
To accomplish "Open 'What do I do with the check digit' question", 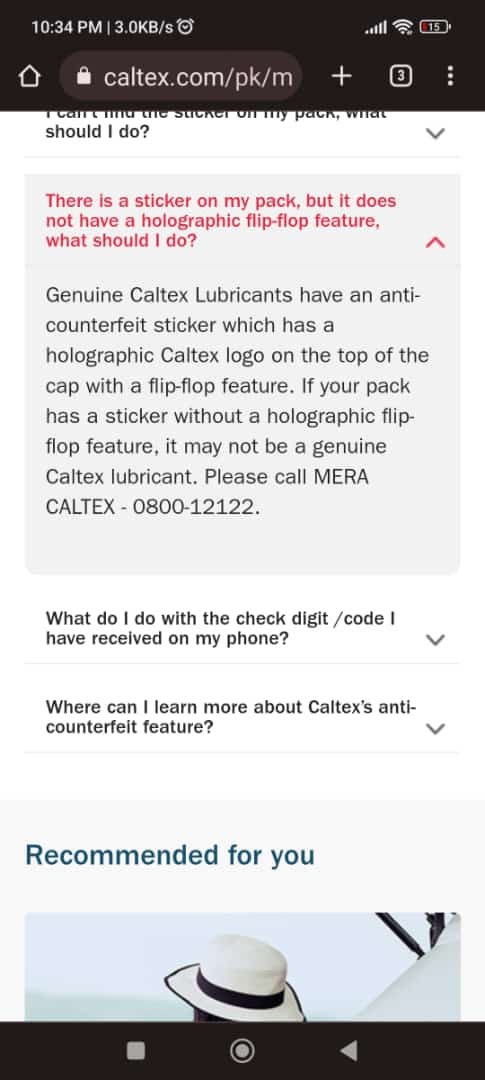I will pos(220,628).
